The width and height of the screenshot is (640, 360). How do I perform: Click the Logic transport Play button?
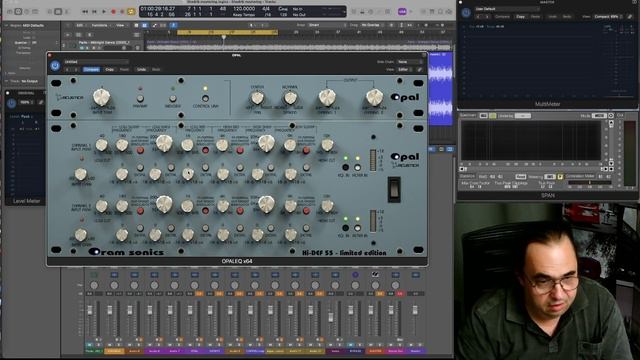tap(104, 12)
